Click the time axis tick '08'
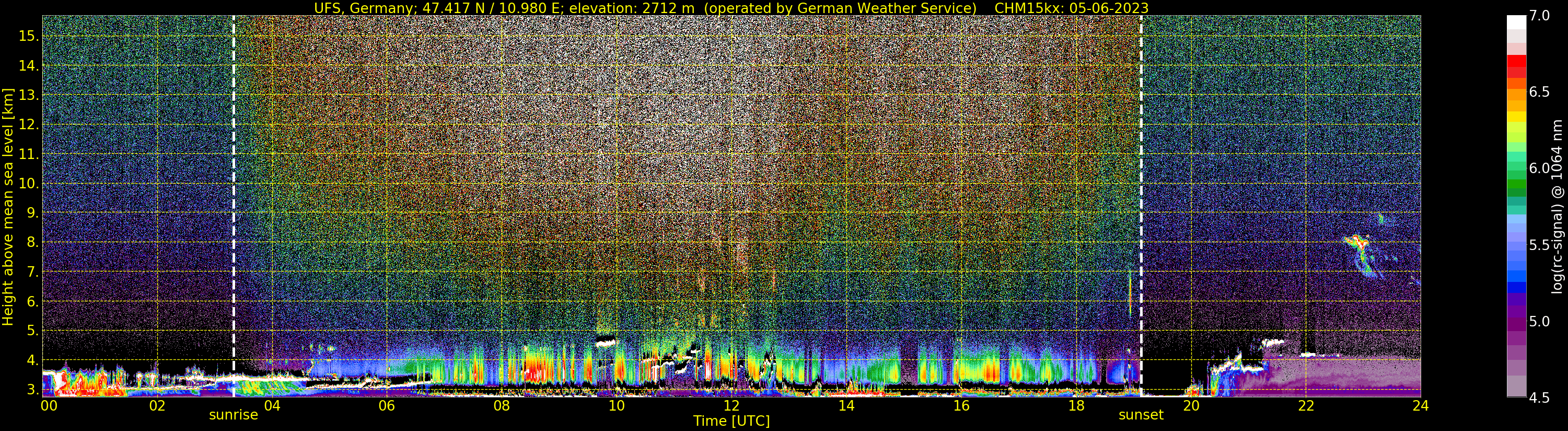This screenshot has width=1568, height=431. pyautogui.click(x=502, y=405)
